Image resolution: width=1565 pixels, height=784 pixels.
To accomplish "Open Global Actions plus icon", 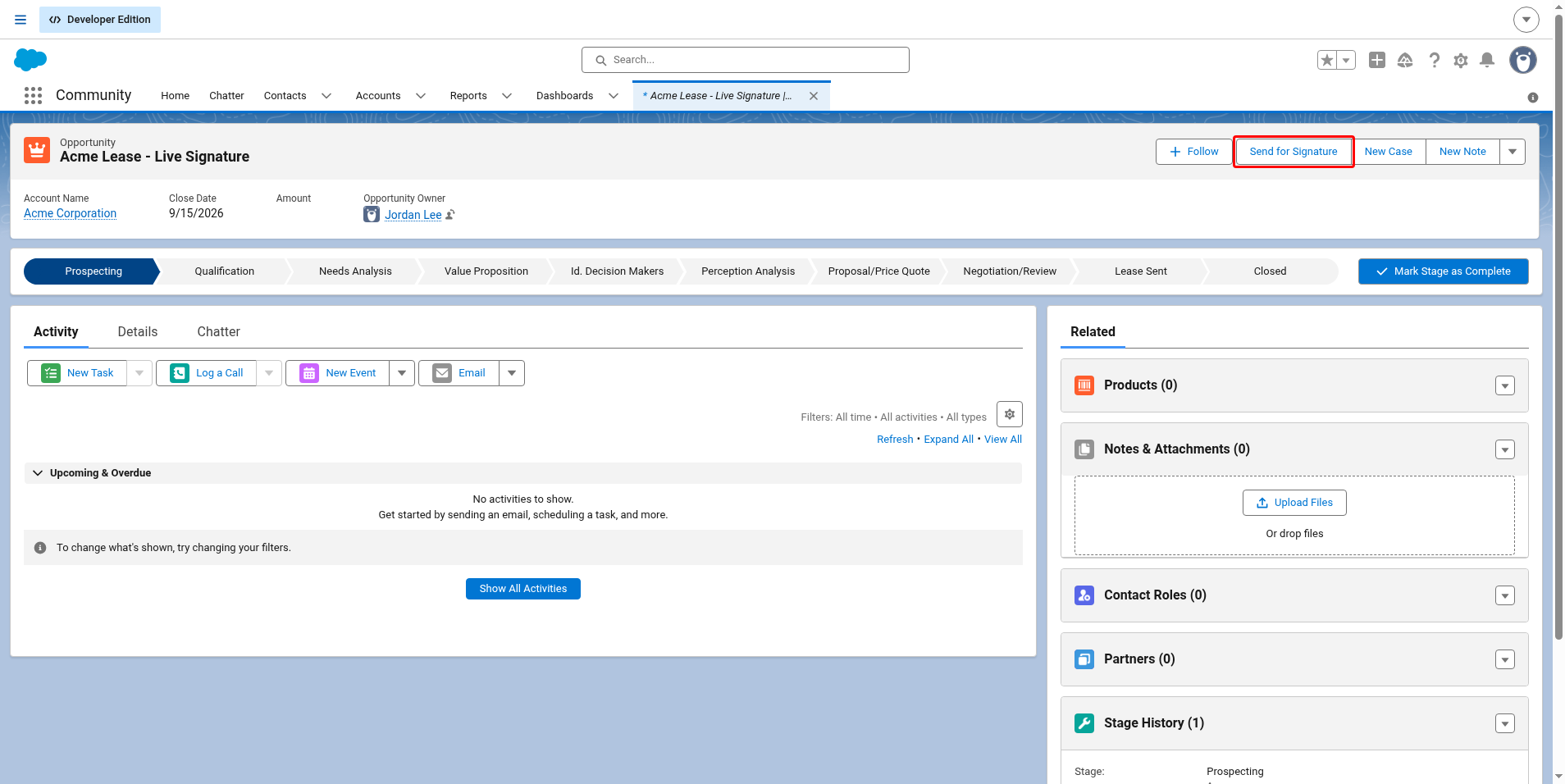I will (x=1377, y=60).
